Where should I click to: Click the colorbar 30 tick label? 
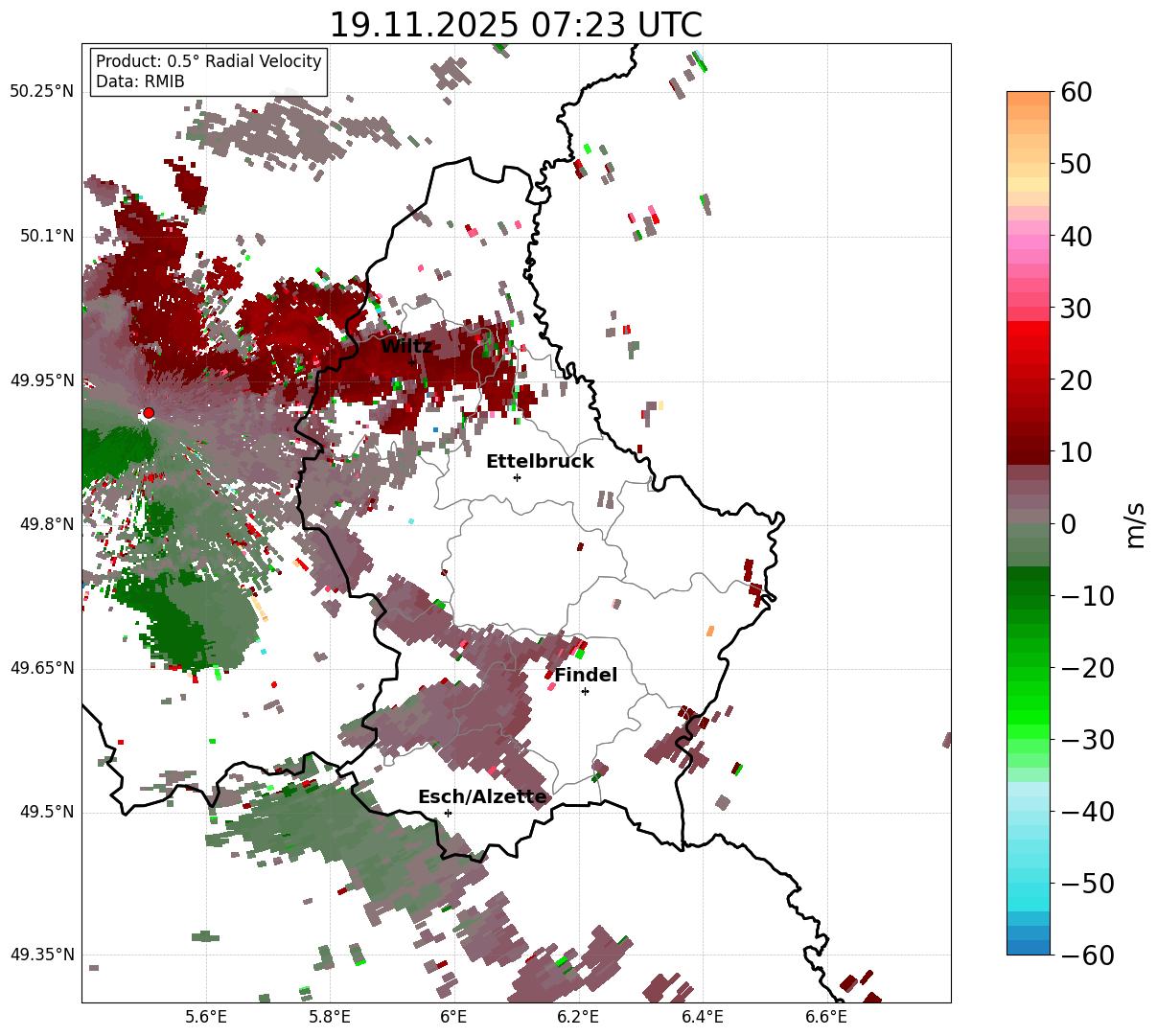point(1076,309)
